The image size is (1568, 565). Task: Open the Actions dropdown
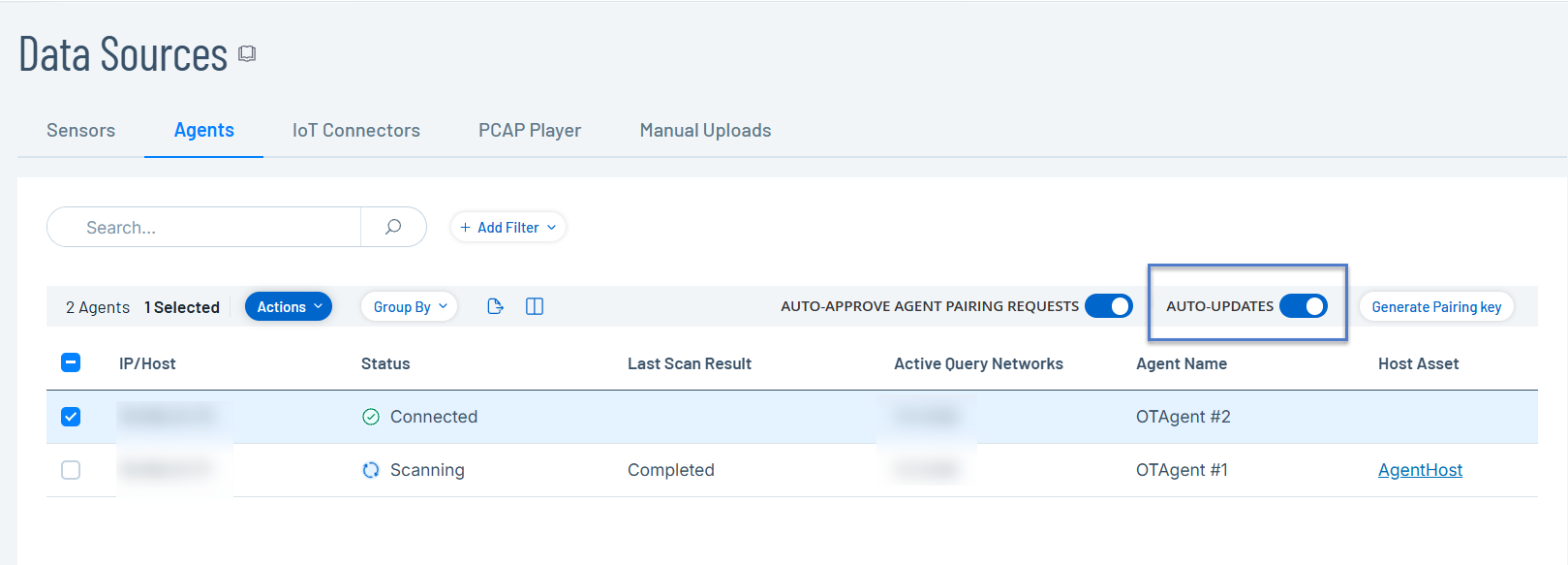click(288, 306)
